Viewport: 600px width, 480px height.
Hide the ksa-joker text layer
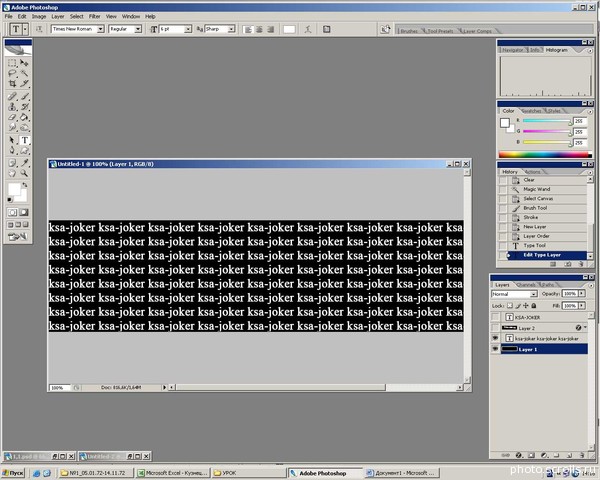[x=495, y=338]
